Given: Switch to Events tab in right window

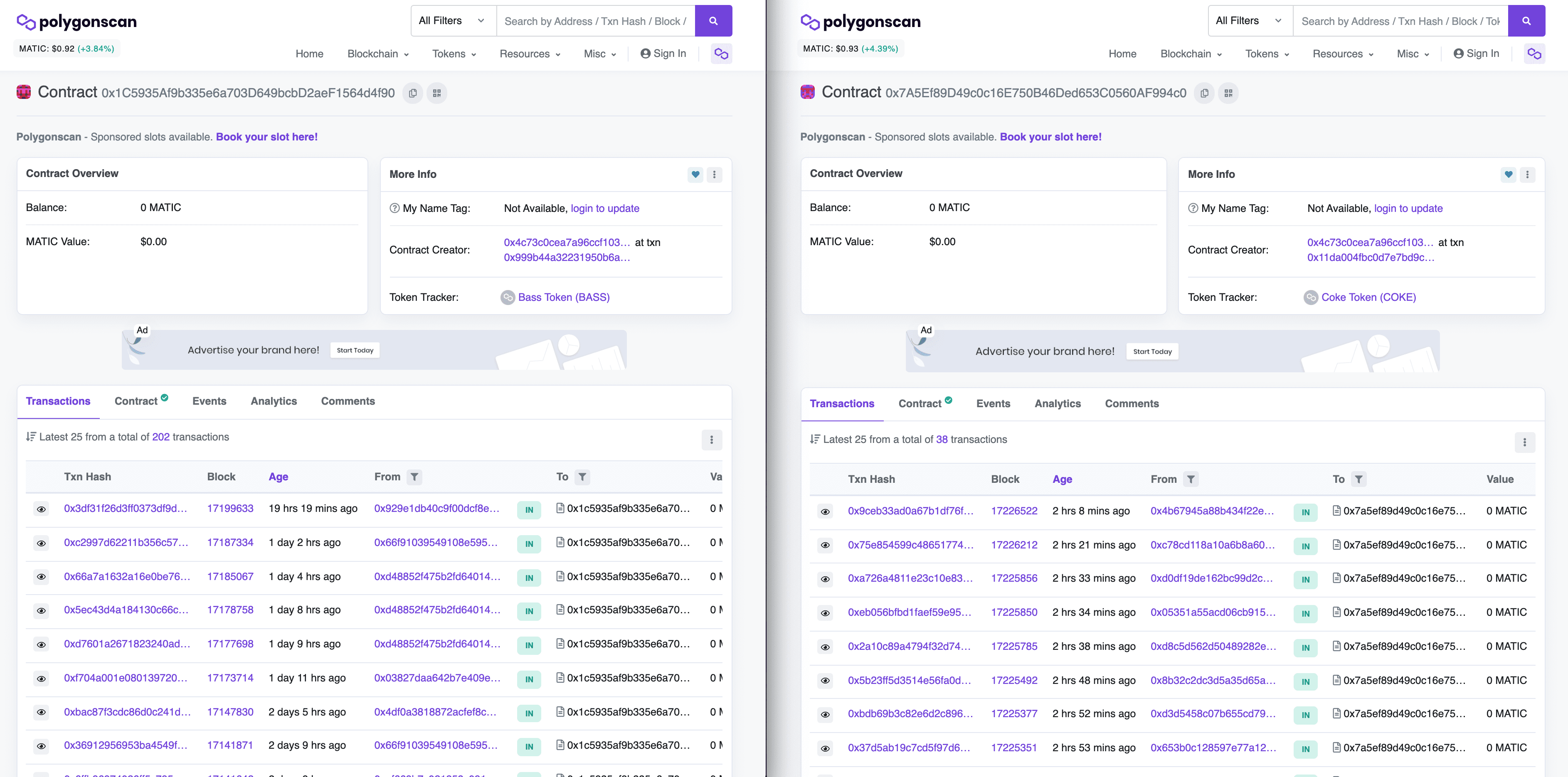Looking at the screenshot, I should [x=994, y=403].
